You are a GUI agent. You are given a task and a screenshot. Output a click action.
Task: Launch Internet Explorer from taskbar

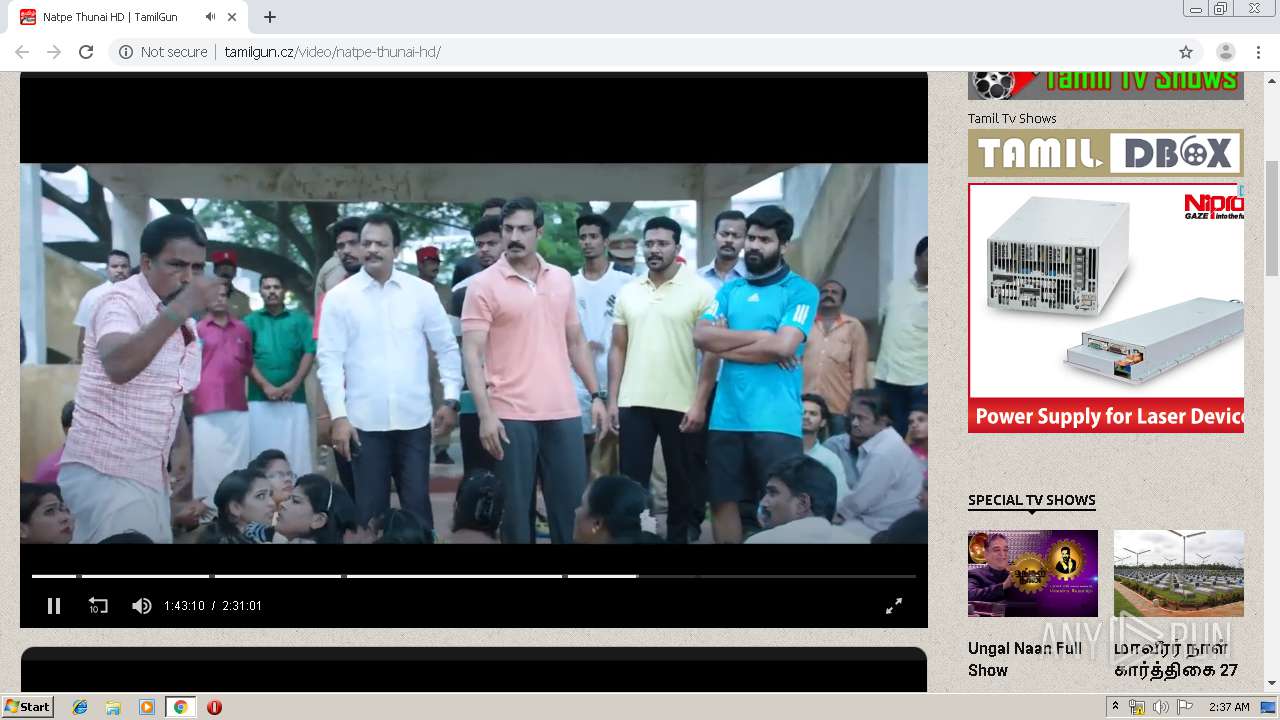80,707
